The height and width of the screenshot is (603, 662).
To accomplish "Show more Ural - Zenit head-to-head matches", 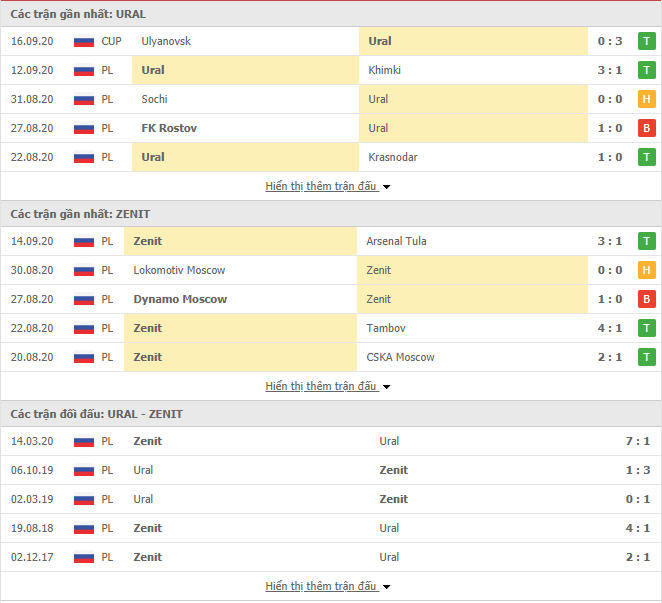I will (x=328, y=587).
